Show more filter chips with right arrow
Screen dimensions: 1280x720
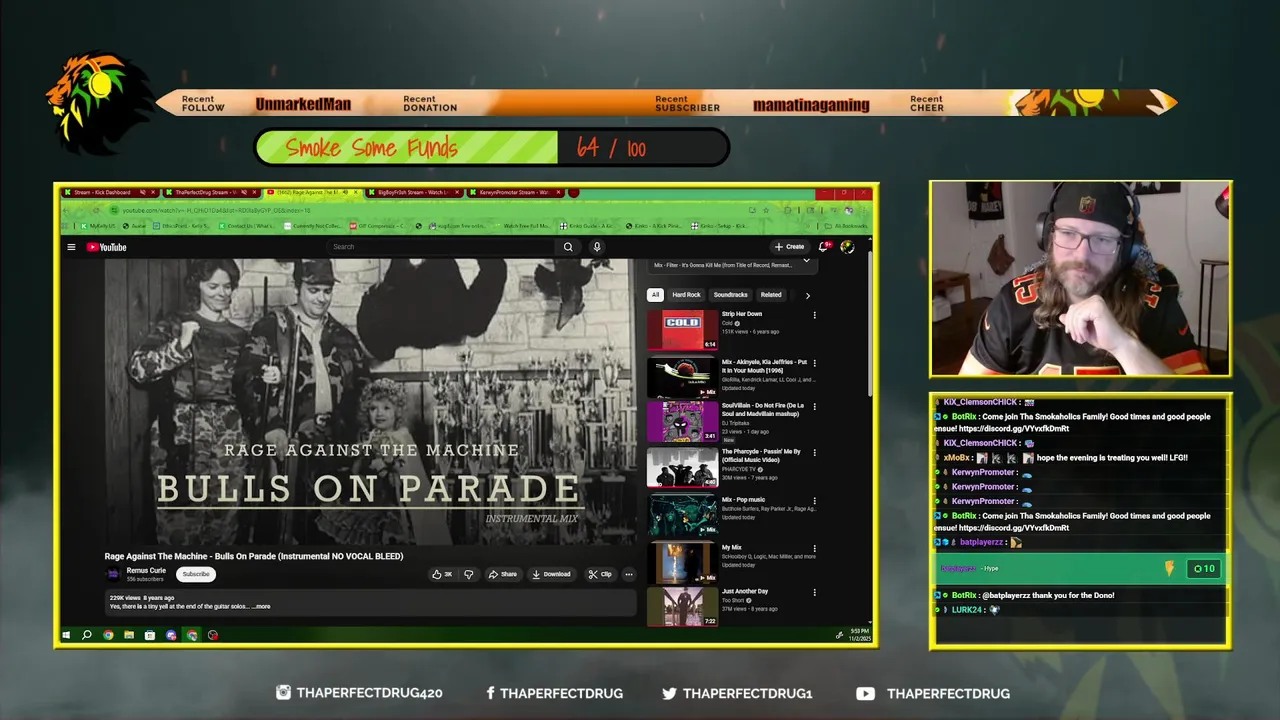pos(807,295)
